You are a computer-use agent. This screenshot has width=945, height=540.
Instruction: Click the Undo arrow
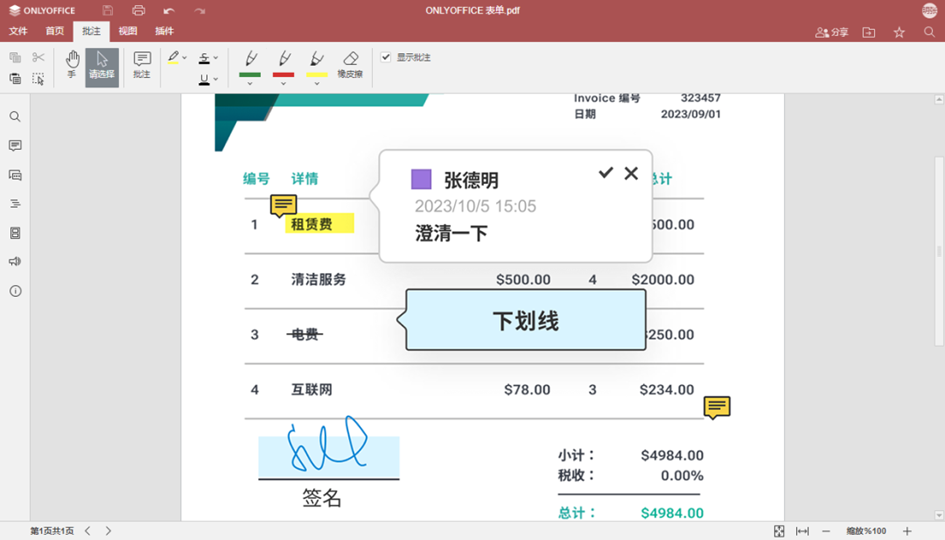point(169,11)
